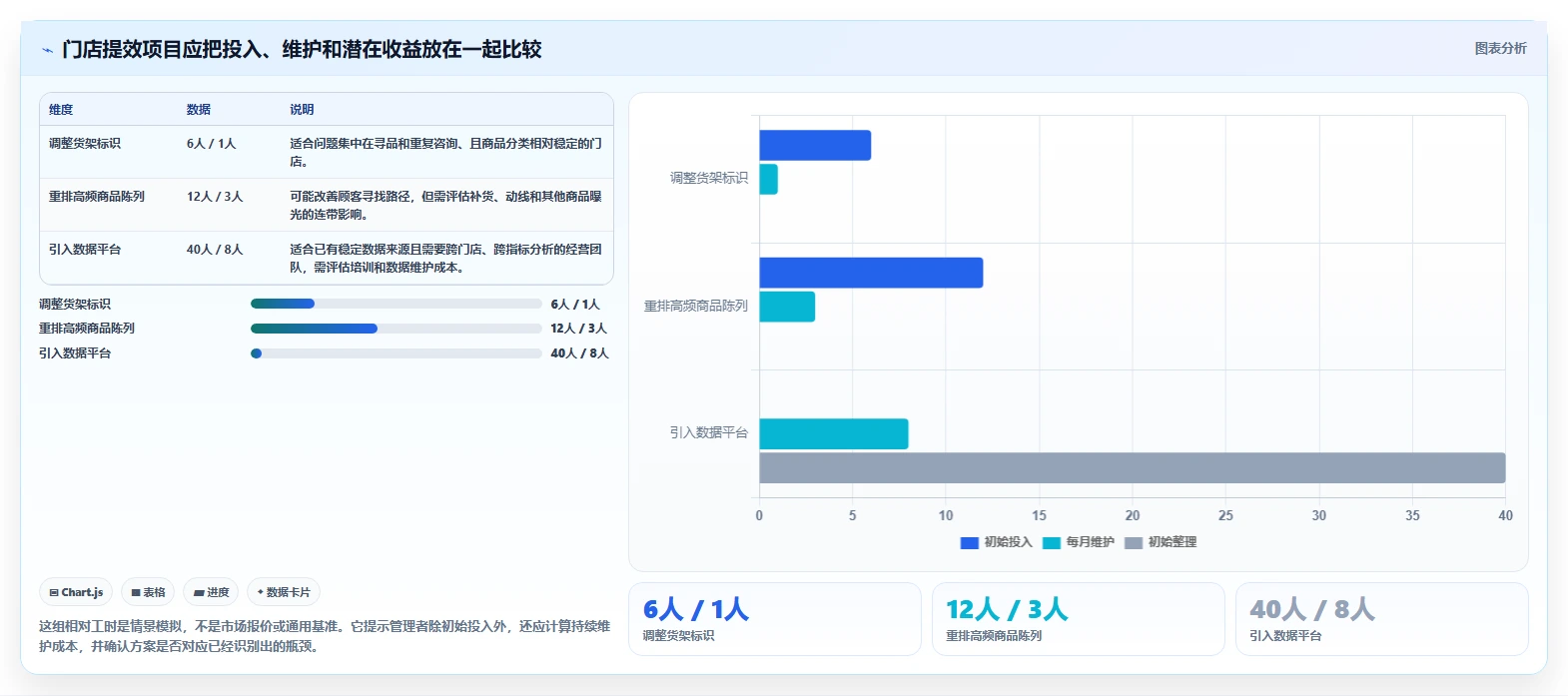The width and height of the screenshot is (1568, 696).
Task: Select the 引入数据平台 table row name
Action: coord(85,250)
